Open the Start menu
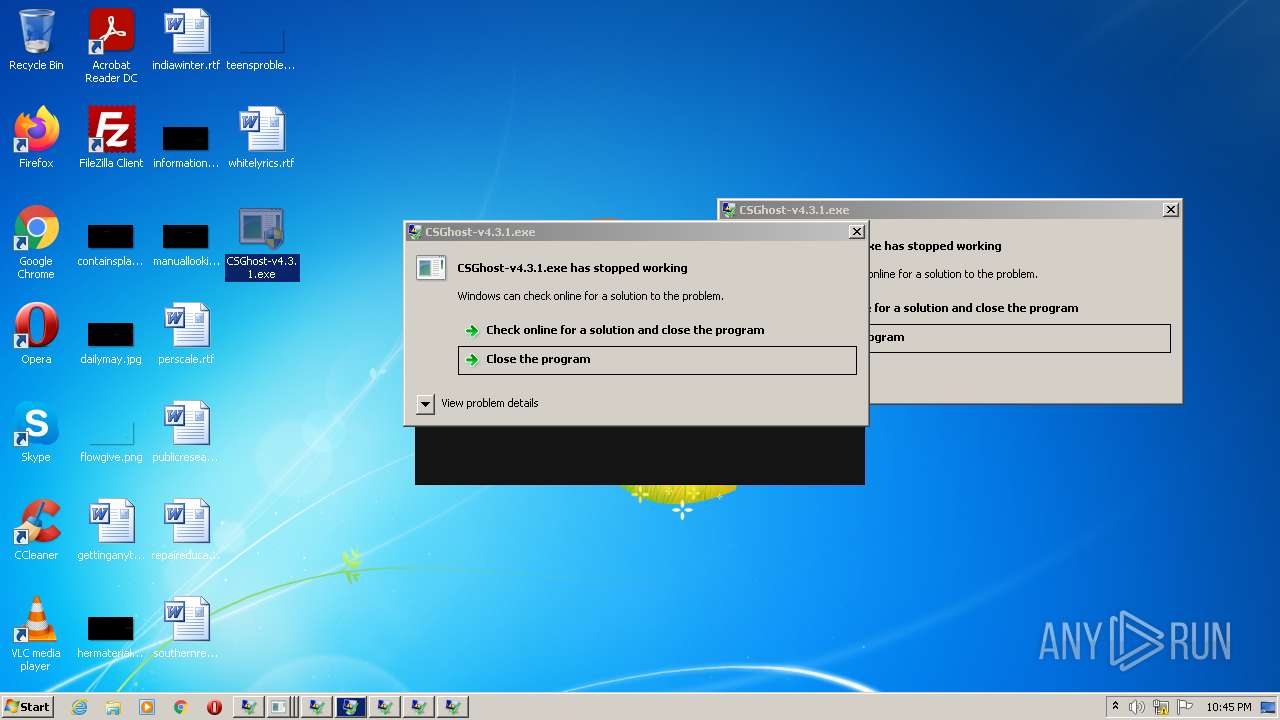1280x720 pixels. coord(27,707)
